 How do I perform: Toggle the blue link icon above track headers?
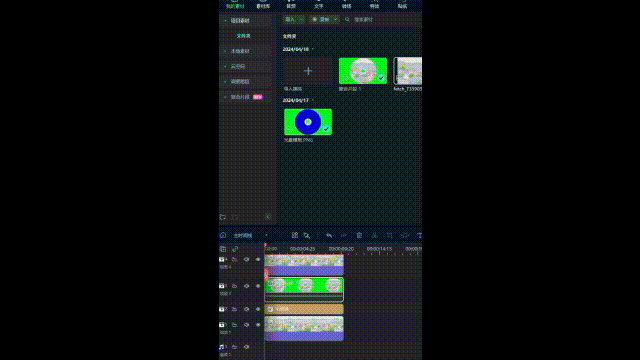tap(235, 249)
